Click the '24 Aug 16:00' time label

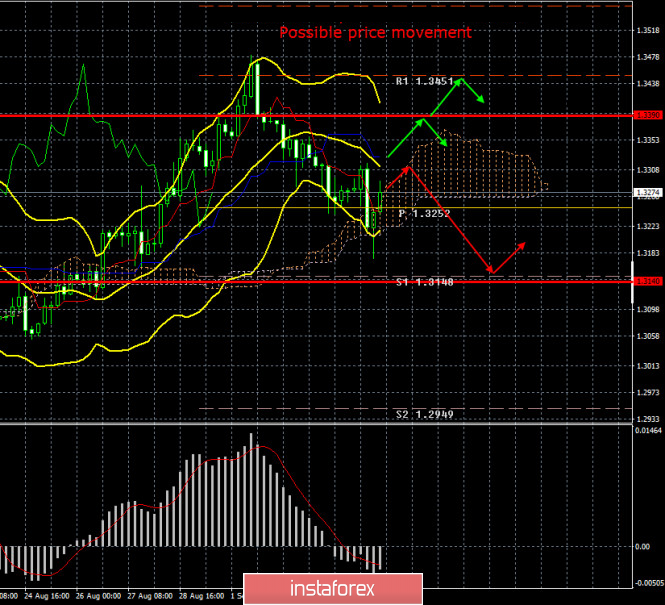47,596
